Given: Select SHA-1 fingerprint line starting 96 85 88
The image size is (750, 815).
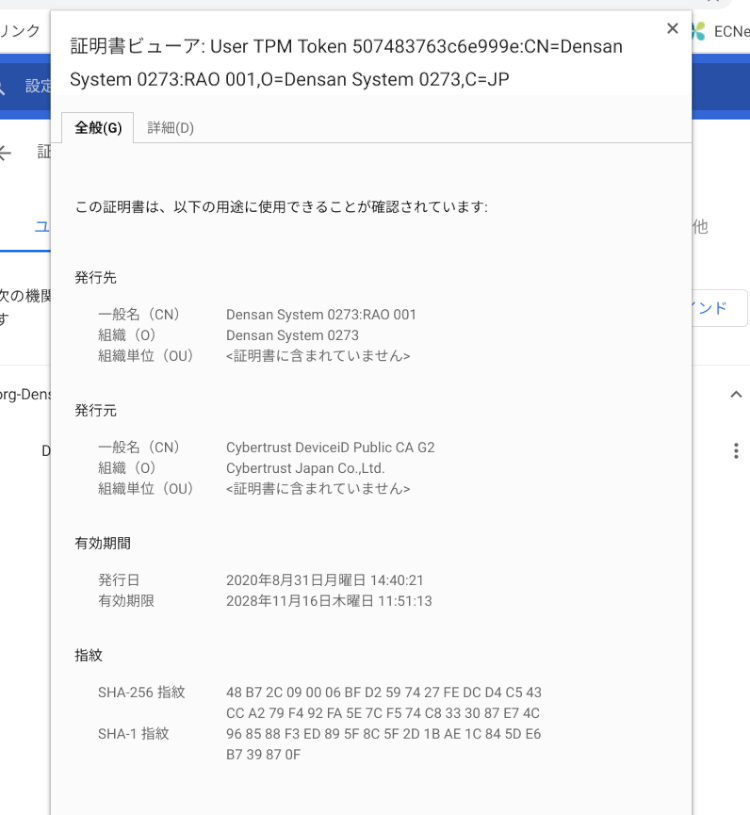Looking at the screenshot, I should (384, 734).
